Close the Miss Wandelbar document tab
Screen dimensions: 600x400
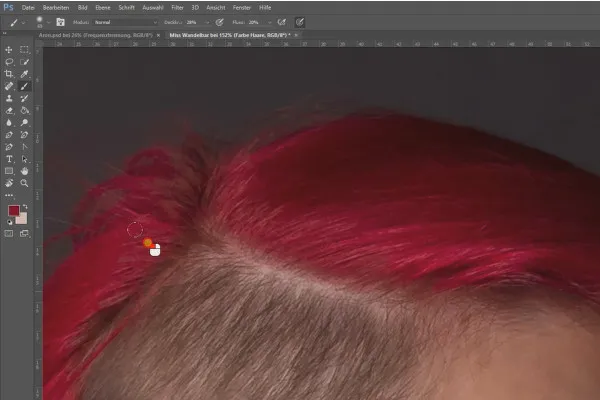[x=296, y=35]
